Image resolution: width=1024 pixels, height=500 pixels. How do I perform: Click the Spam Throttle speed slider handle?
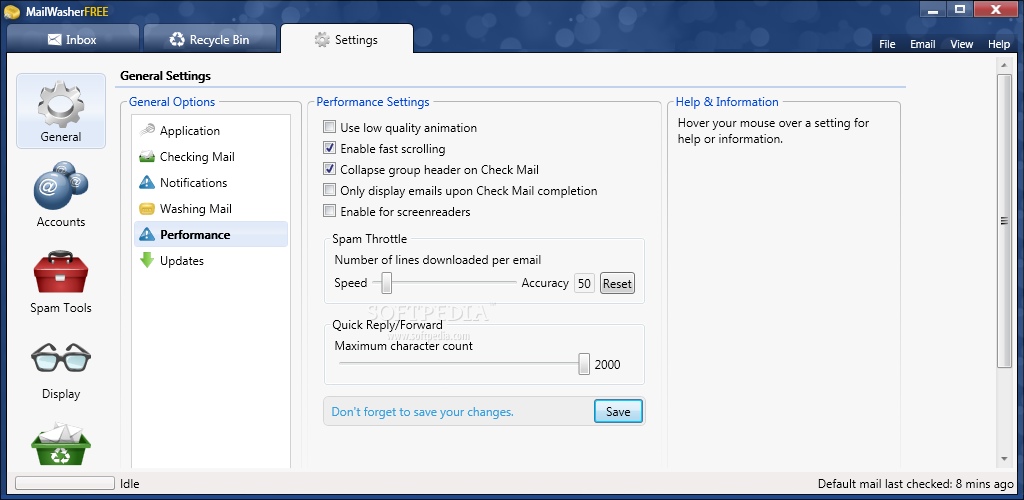387,283
